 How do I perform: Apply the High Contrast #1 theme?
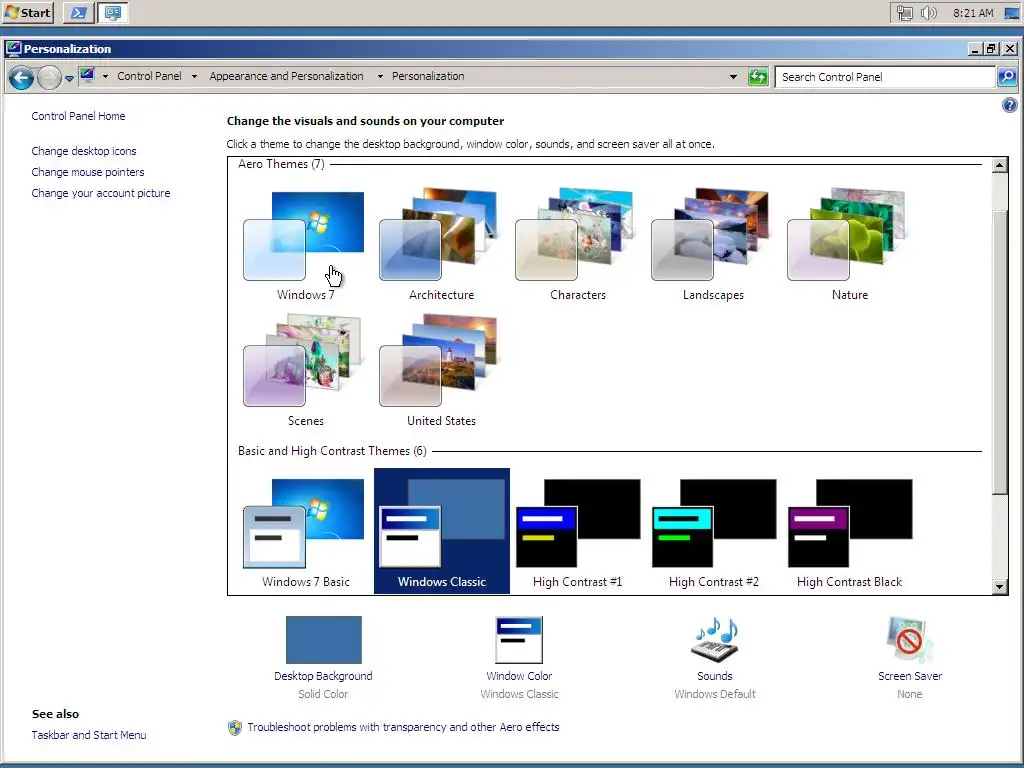coord(577,532)
